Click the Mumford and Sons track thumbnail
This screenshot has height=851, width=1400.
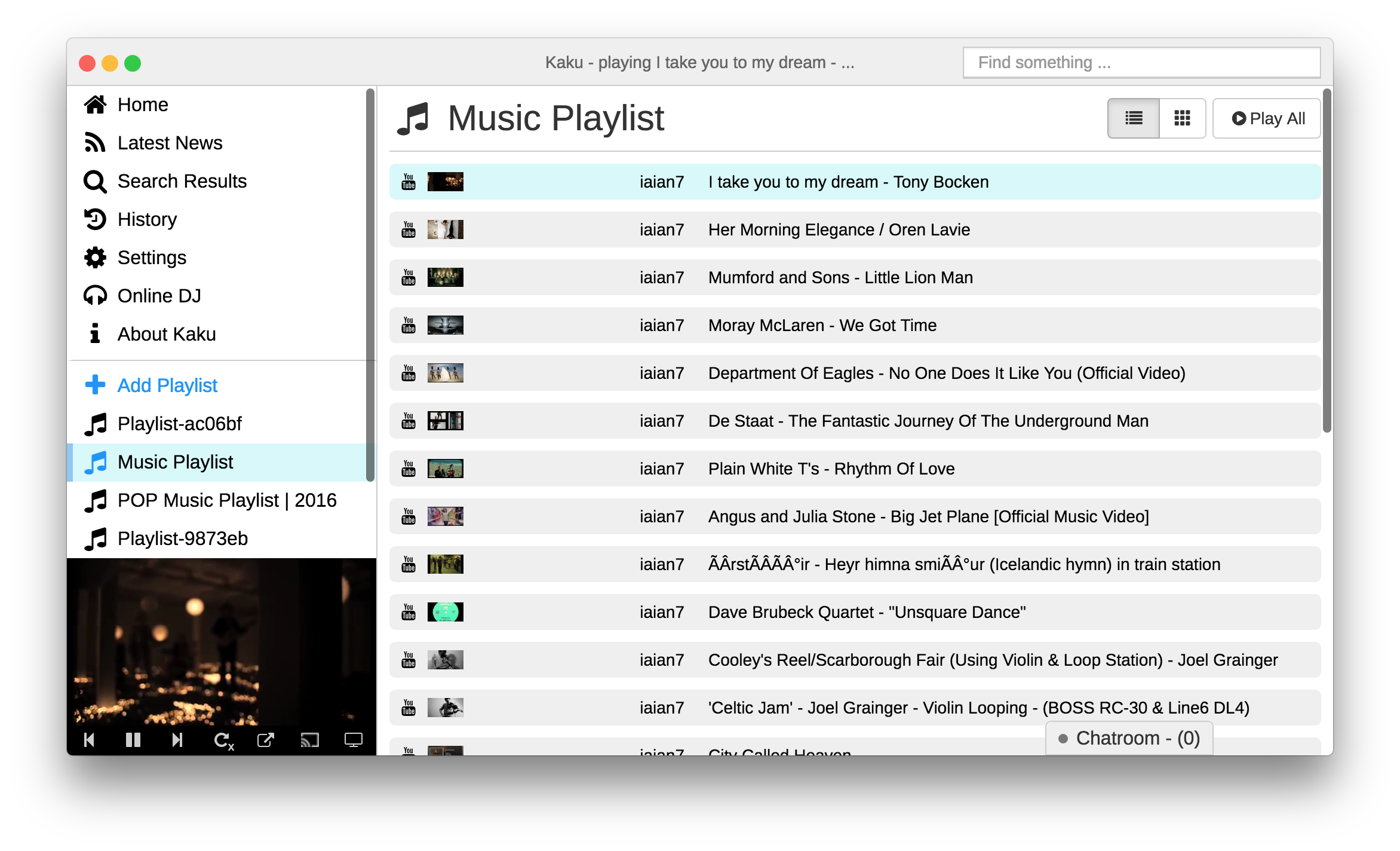point(445,277)
